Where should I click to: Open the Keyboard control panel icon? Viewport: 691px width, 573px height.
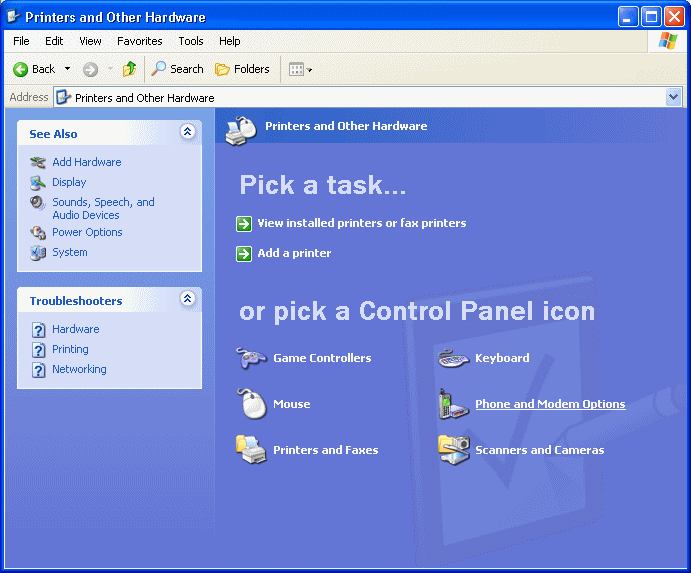pos(453,358)
